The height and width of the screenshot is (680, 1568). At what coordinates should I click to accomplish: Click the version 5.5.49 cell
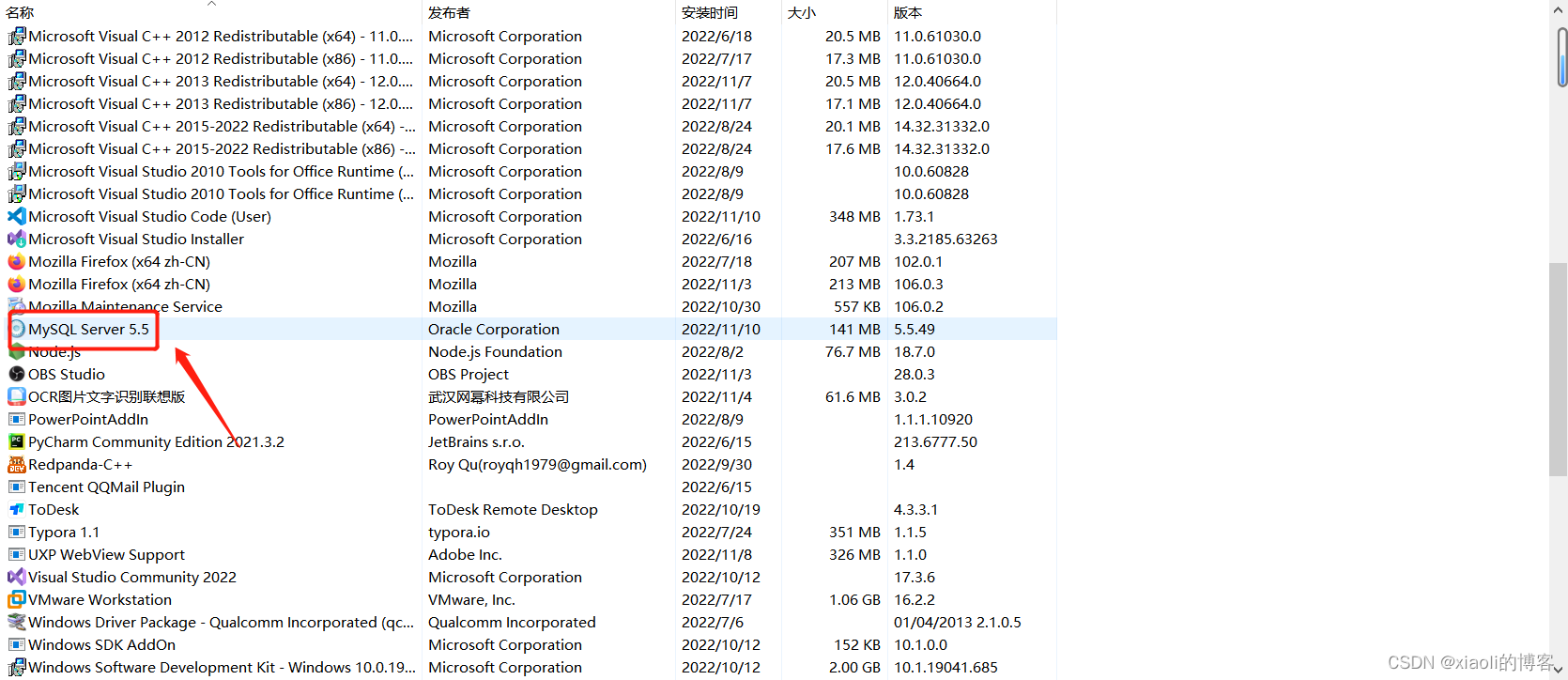tap(915, 330)
